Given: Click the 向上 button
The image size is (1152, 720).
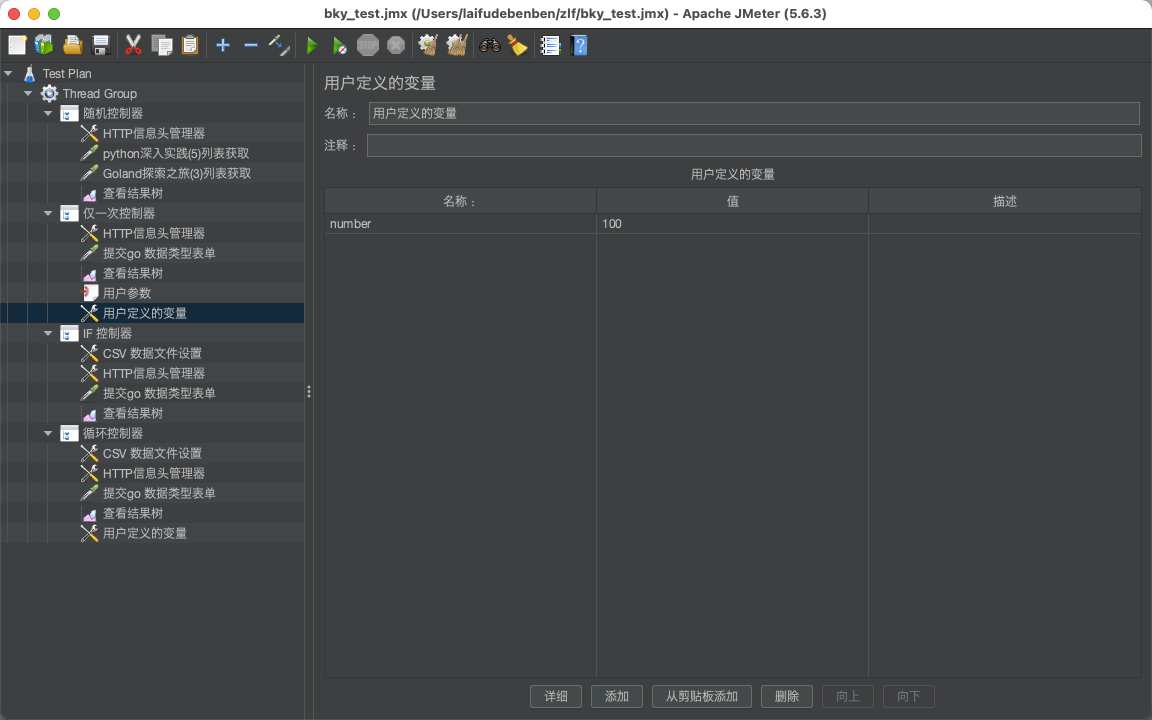Looking at the screenshot, I should (x=848, y=696).
